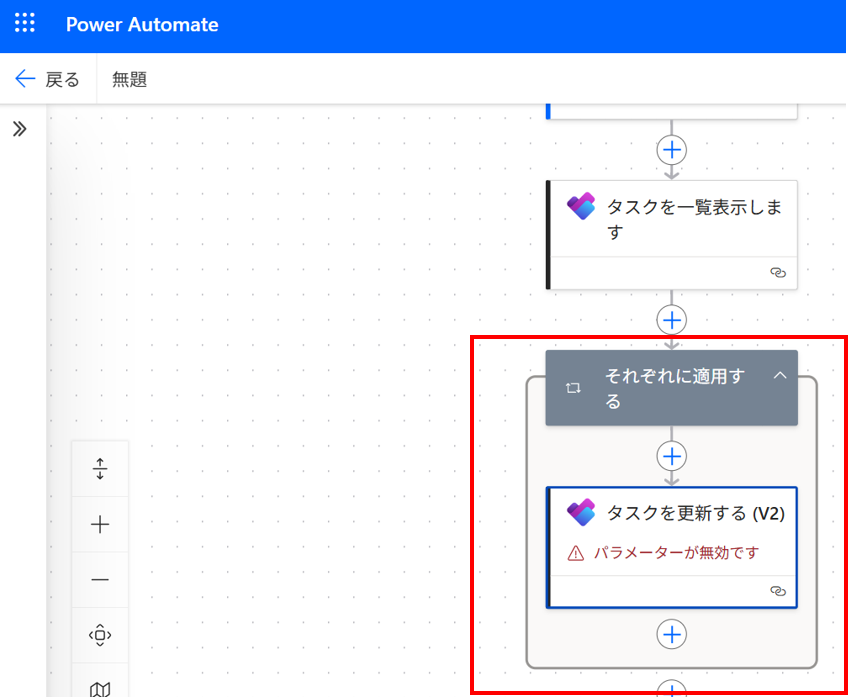Click the fit-to-height canvas control
Viewport: 850px width, 697px height.
pos(100,469)
